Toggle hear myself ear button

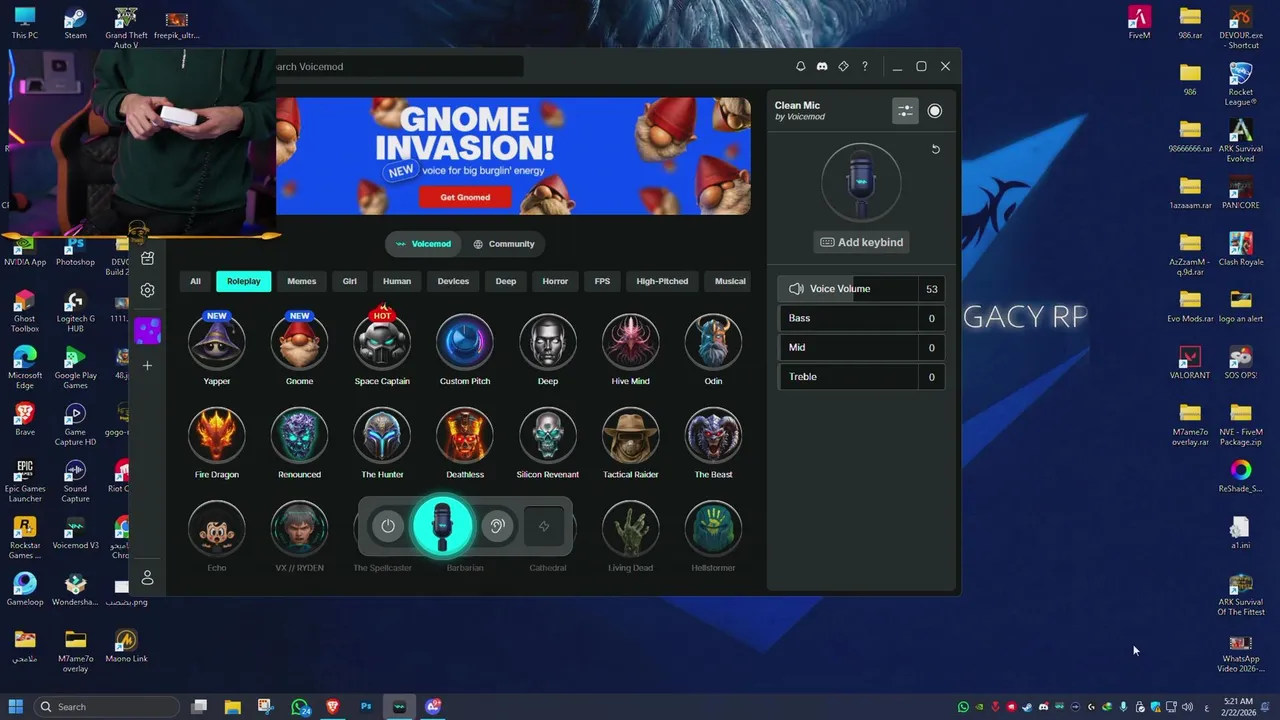point(497,526)
